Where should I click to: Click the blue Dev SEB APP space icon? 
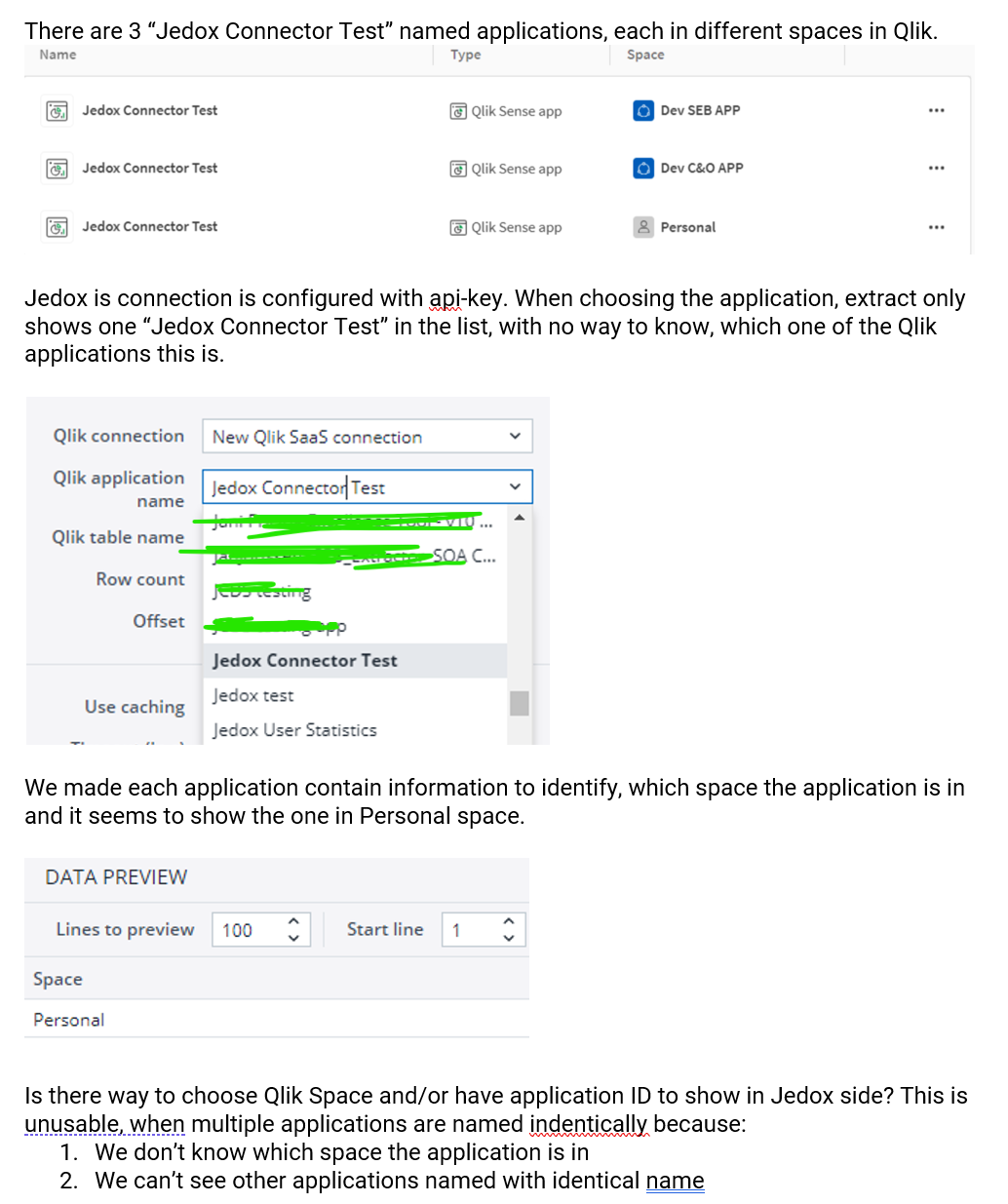point(643,110)
